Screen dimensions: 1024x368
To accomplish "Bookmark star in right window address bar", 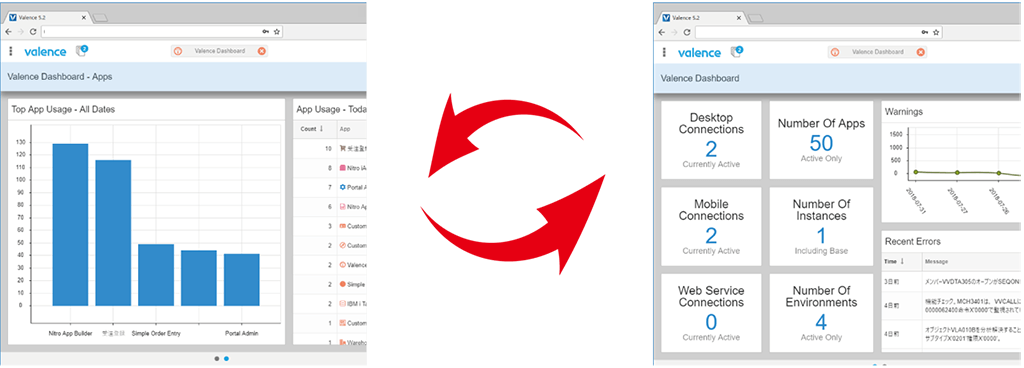I will pyautogui.click(x=936, y=32).
